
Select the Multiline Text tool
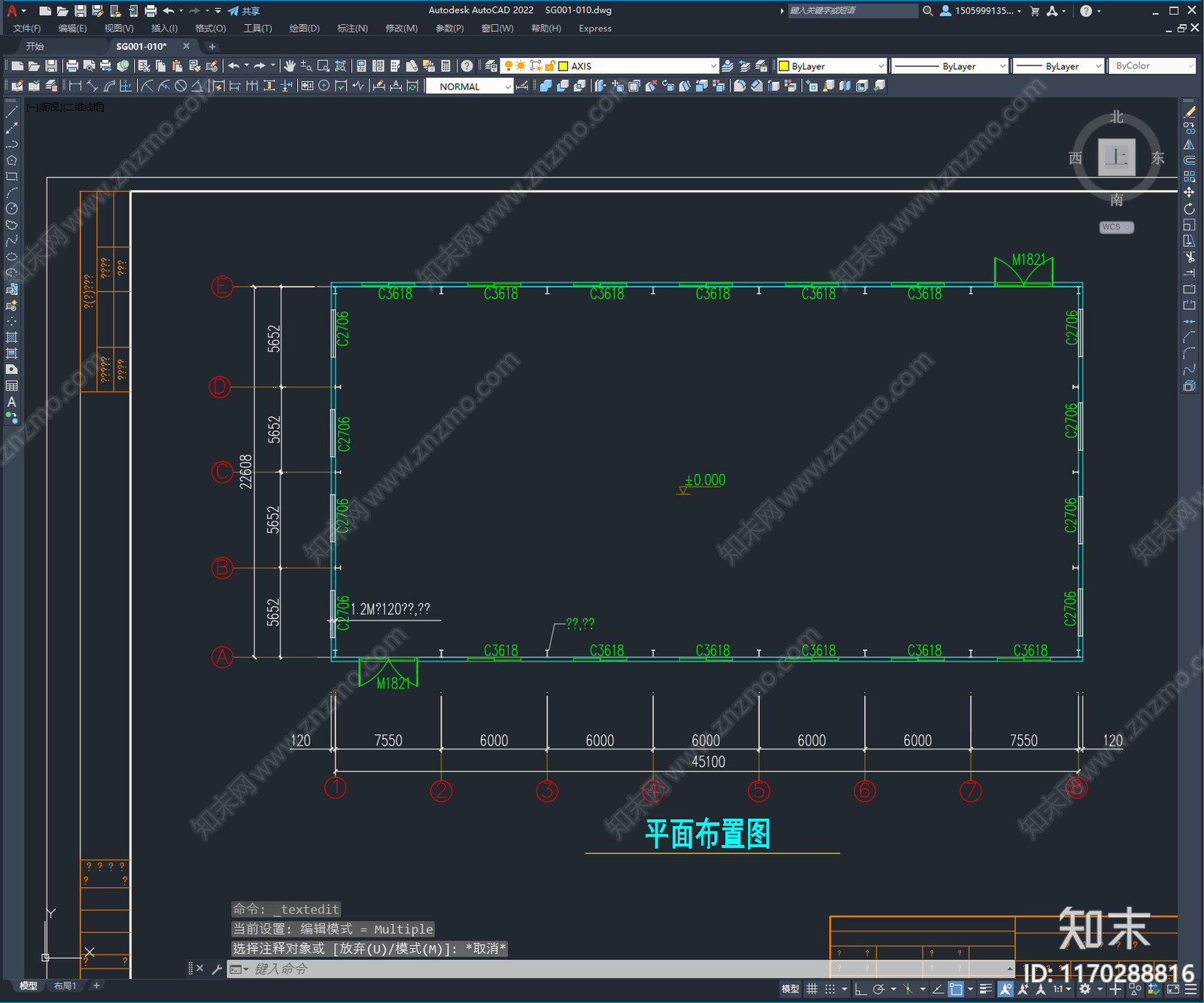click(11, 402)
